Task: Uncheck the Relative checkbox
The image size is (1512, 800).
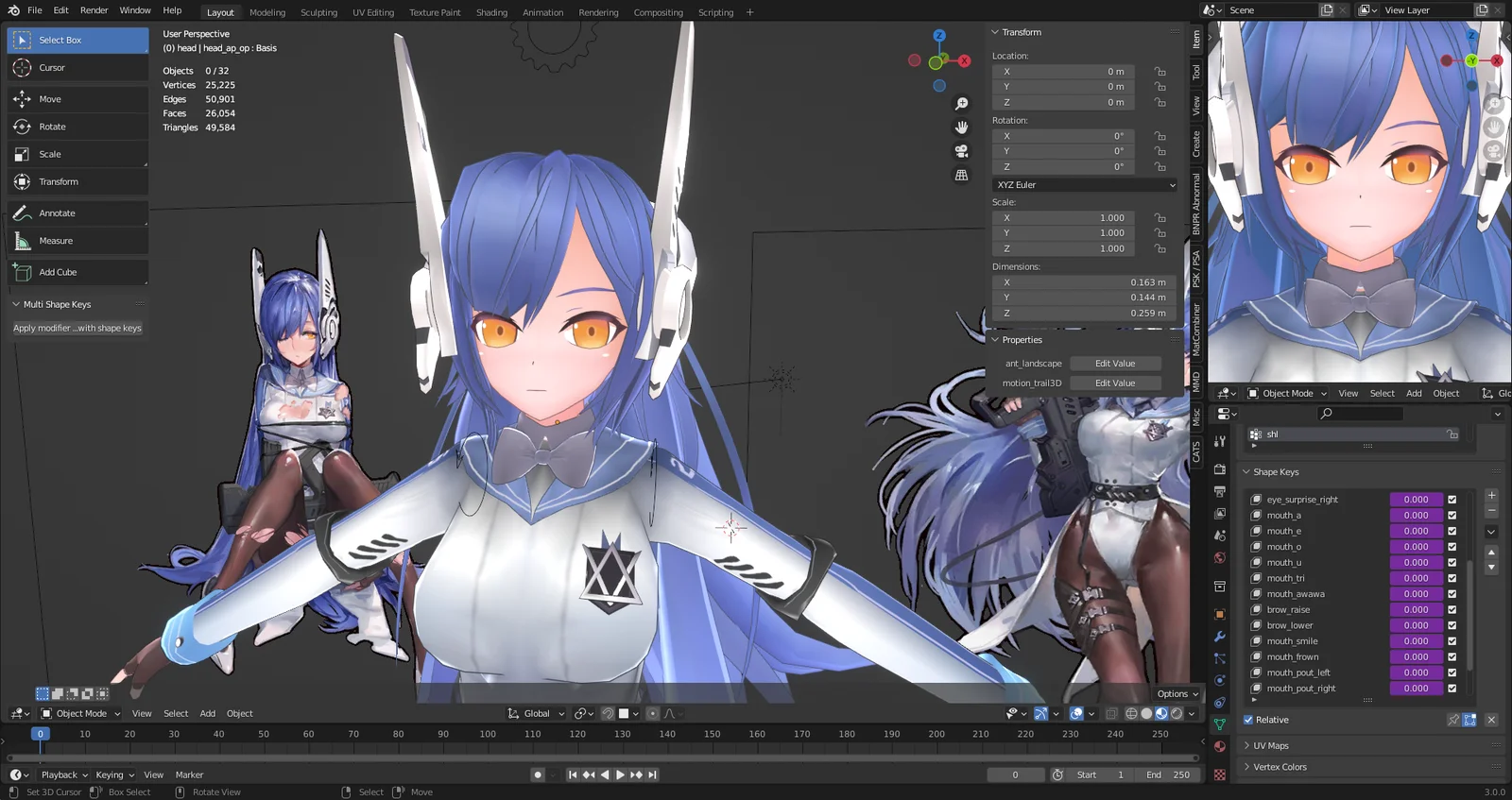Action: 1248,720
